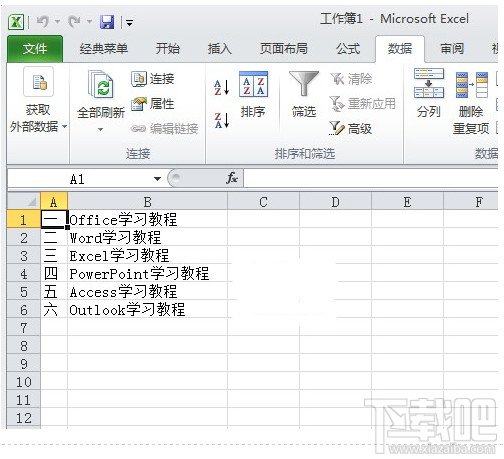Click the Sort Z to A descending icon
This screenshot has width=504, height=459.
tap(222, 120)
